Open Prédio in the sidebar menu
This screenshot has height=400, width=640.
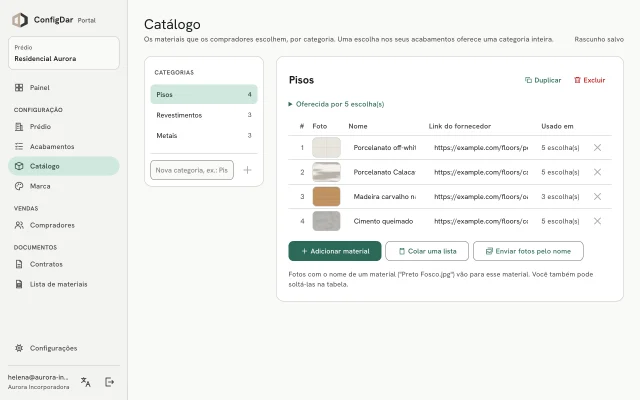tap(64, 127)
